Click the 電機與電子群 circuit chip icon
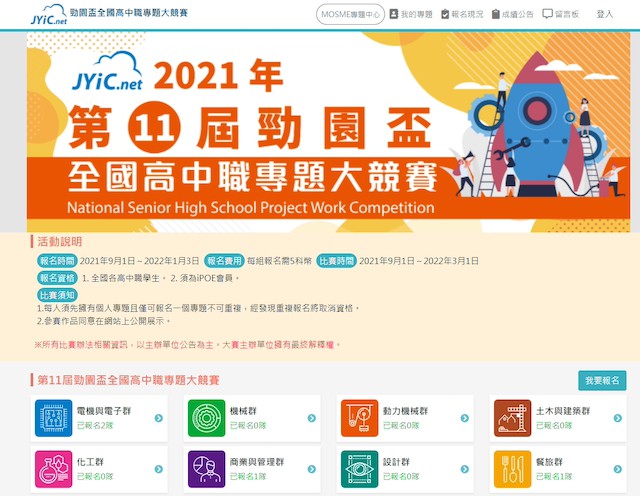The width and height of the screenshot is (640, 496). point(53,418)
